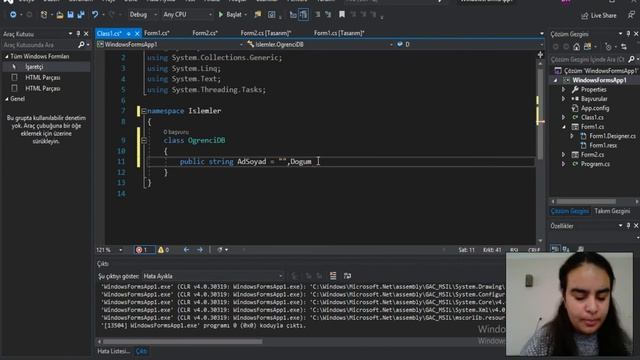This screenshot has height=360, width=640.
Task: Expand the Properties node
Action: coord(564,89)
